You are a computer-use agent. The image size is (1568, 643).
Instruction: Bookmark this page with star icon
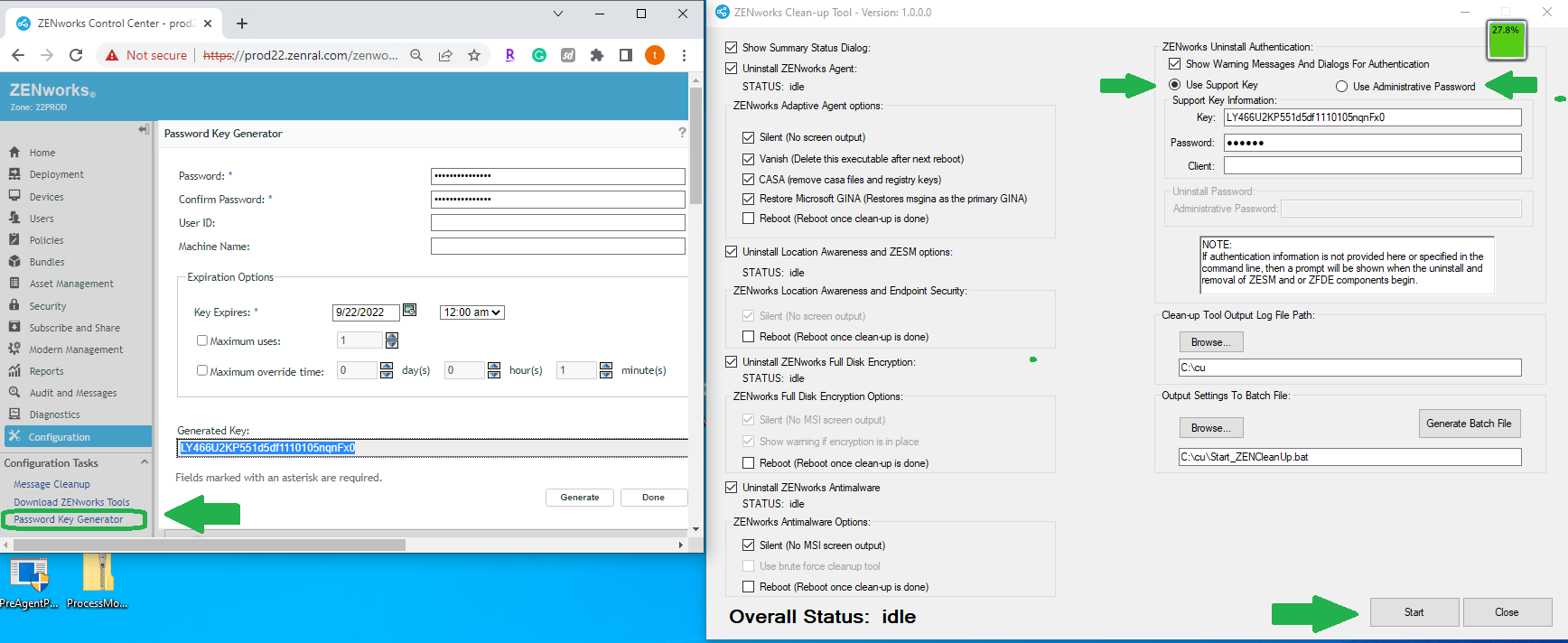474,55
